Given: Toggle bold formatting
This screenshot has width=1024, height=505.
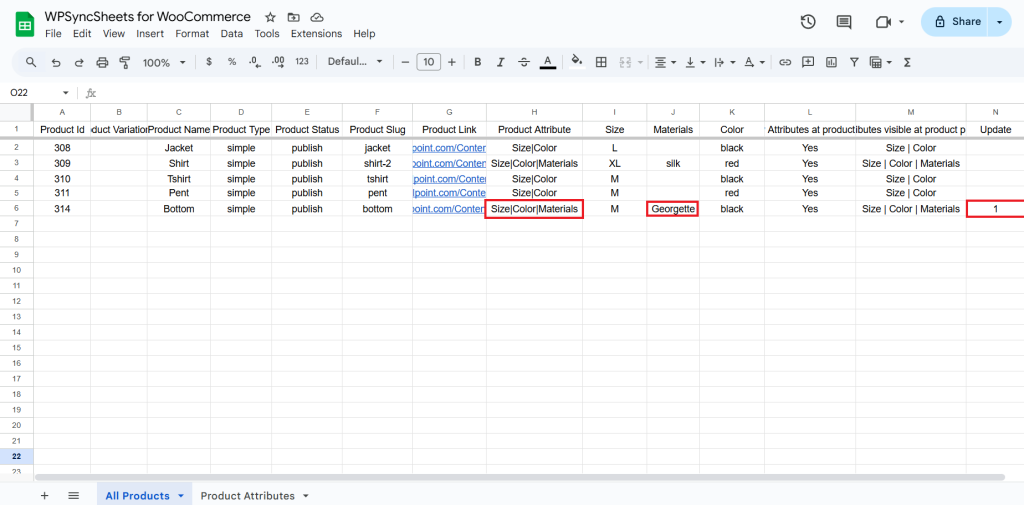Looking at the screenshot, I should (x=477, y=62).
